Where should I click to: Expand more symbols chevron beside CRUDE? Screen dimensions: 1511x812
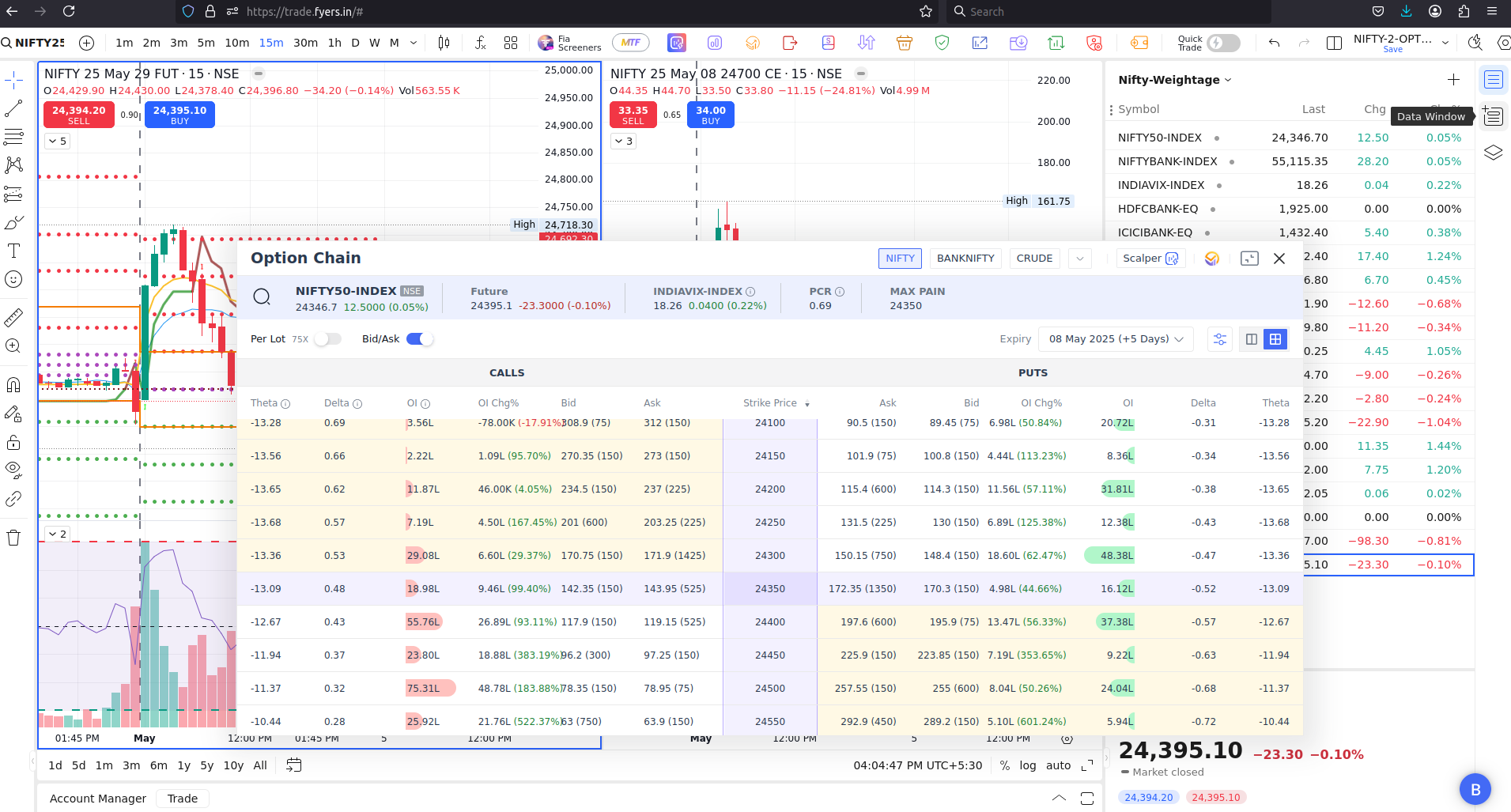click(1079, 259)
